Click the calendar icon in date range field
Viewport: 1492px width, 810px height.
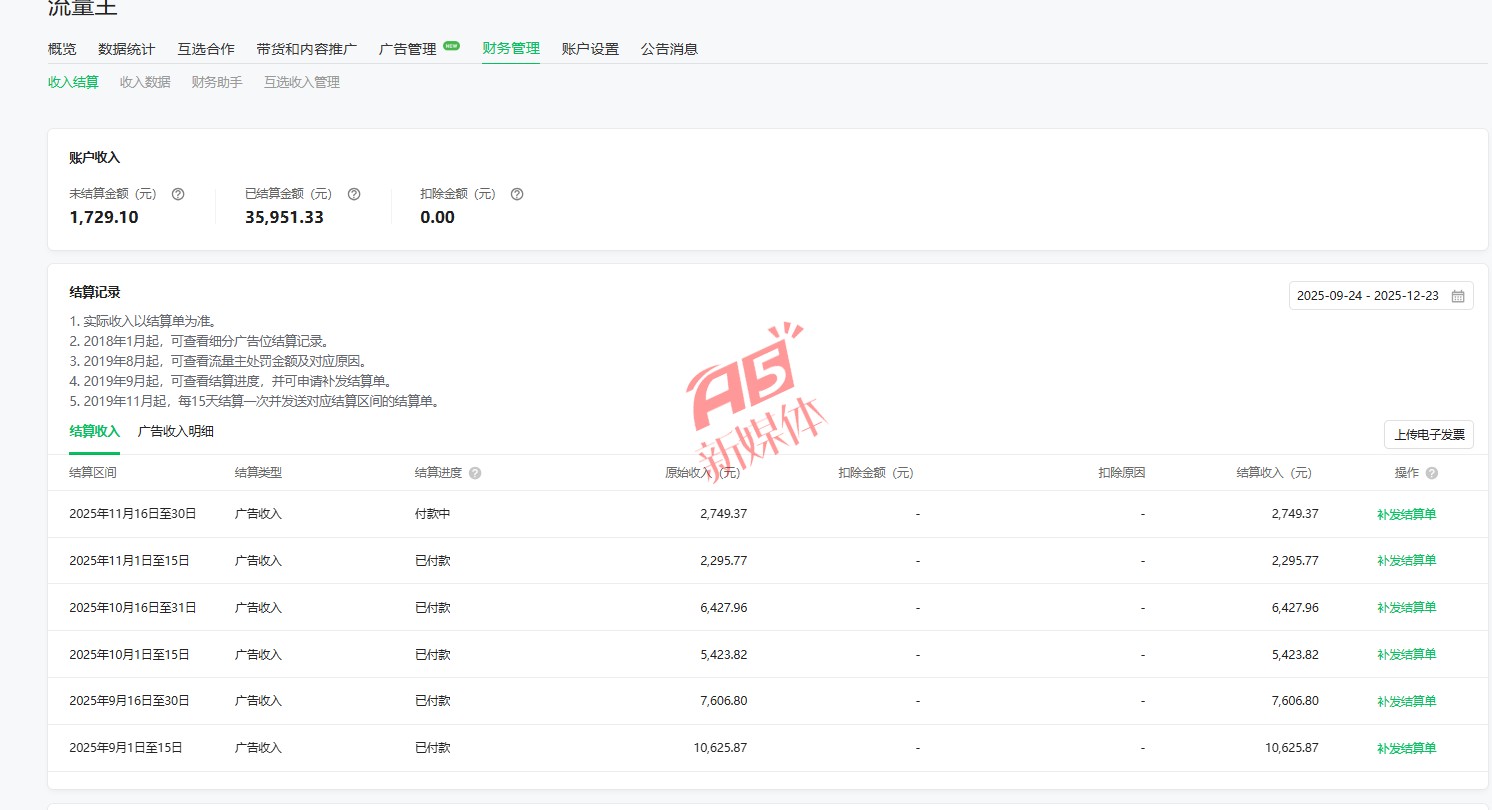[1458, 296]
